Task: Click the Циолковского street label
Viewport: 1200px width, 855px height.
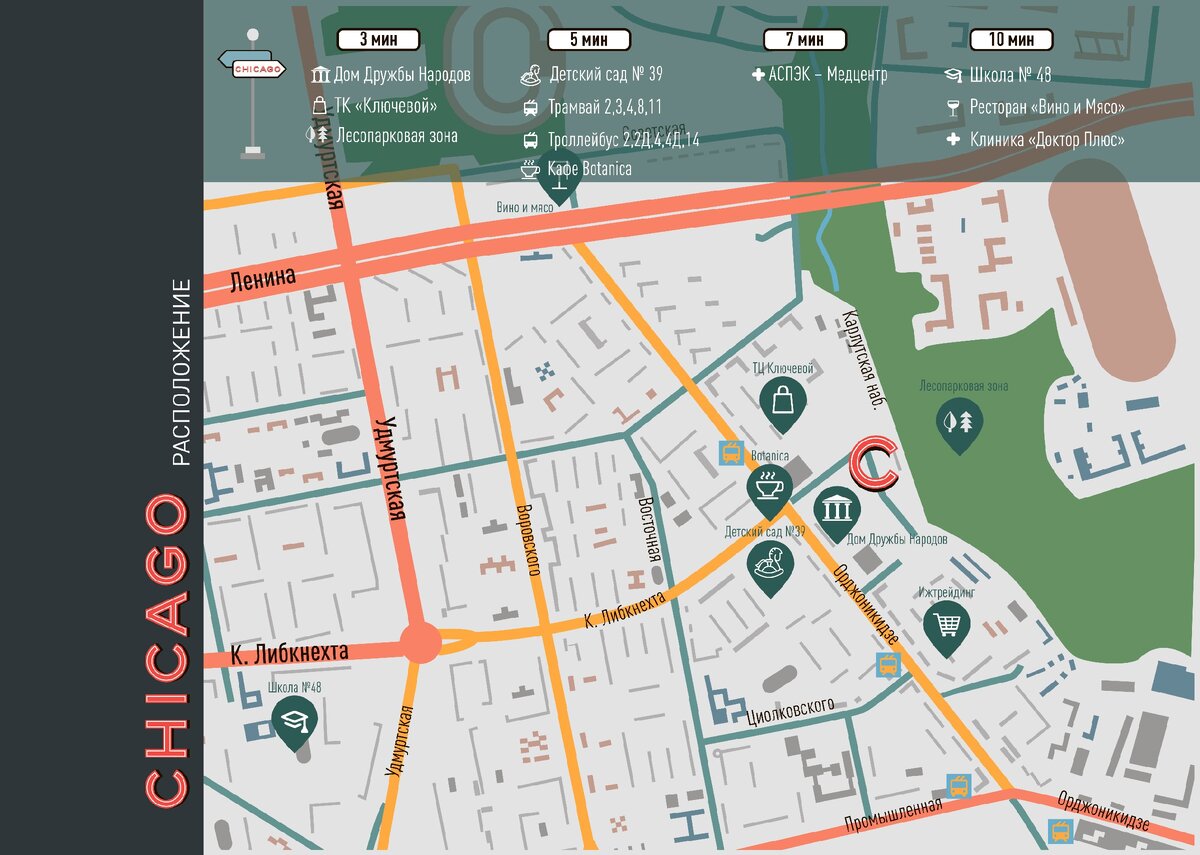Action: click(x=790, y=709)
